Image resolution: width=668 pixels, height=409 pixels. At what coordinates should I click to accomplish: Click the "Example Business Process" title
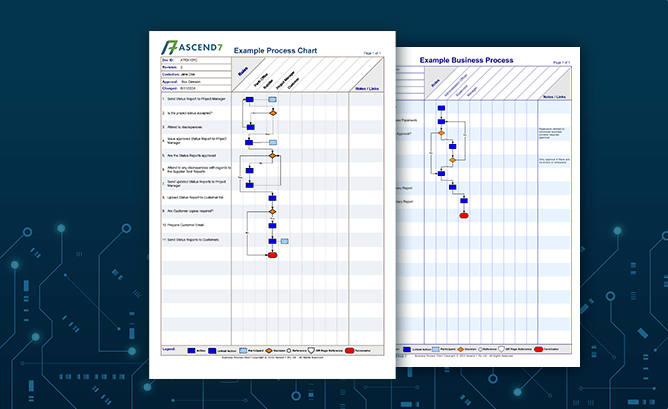click(x=466, y=60)
